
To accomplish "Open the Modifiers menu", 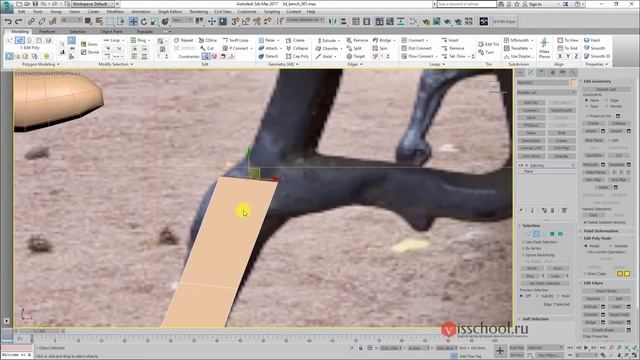I will pos(116,11).
